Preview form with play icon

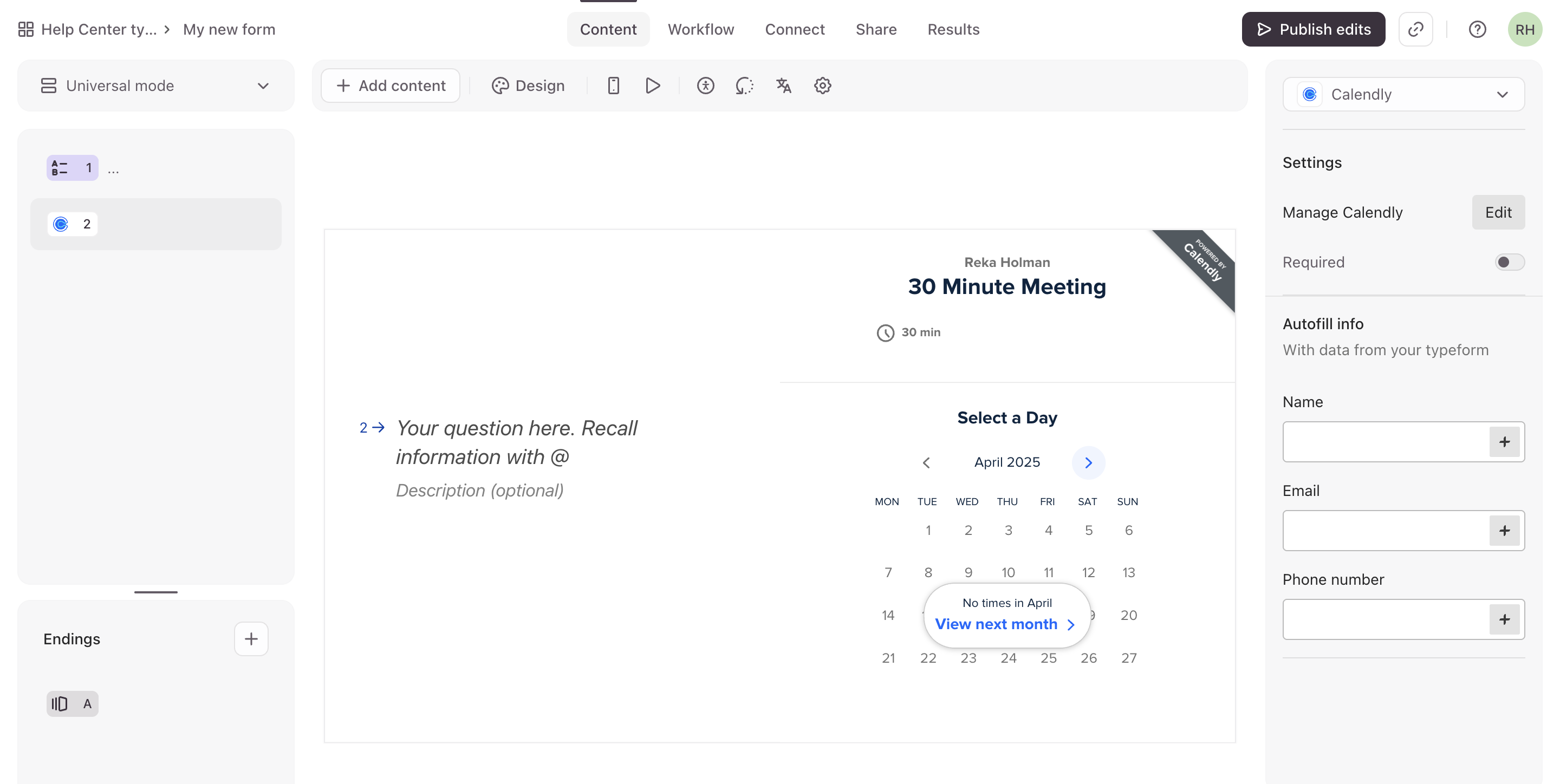(652, 86)
